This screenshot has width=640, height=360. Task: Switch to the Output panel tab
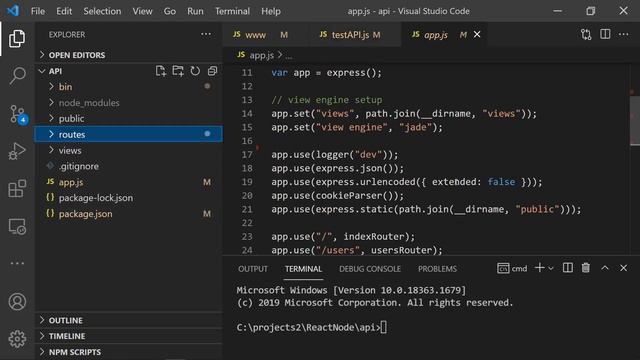click(253, 269)
